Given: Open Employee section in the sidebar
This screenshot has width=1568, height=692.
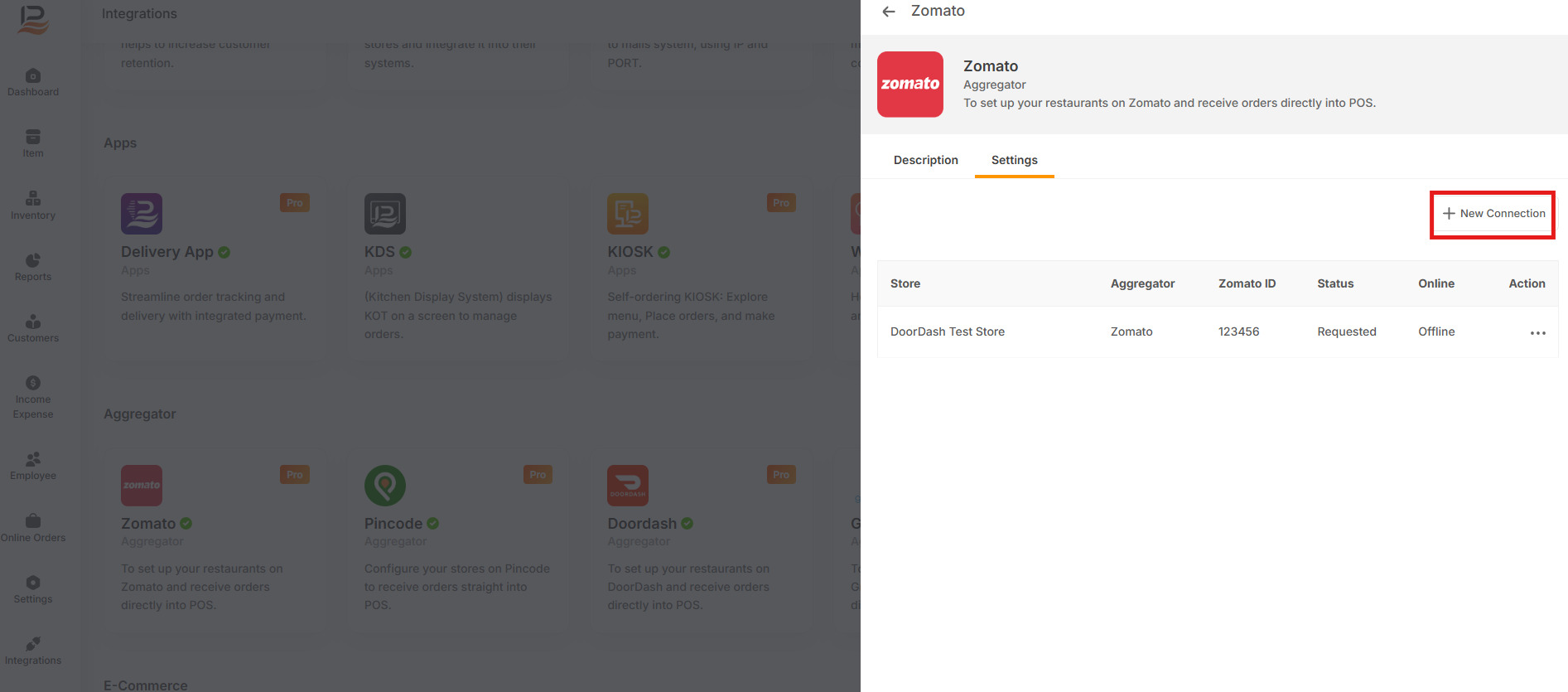Looking at the screenshot, I should [33, 467].
